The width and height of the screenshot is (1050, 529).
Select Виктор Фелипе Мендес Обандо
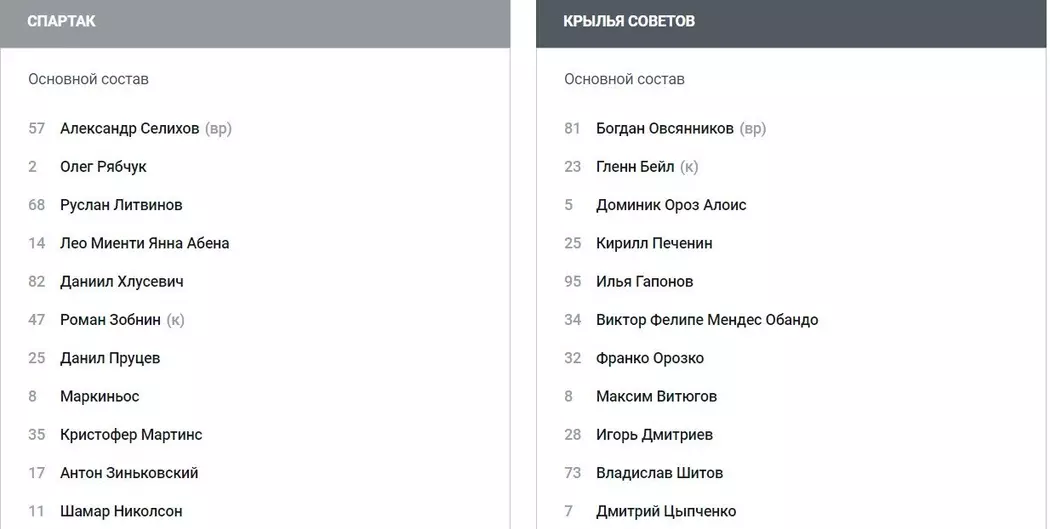click(707, 320)
